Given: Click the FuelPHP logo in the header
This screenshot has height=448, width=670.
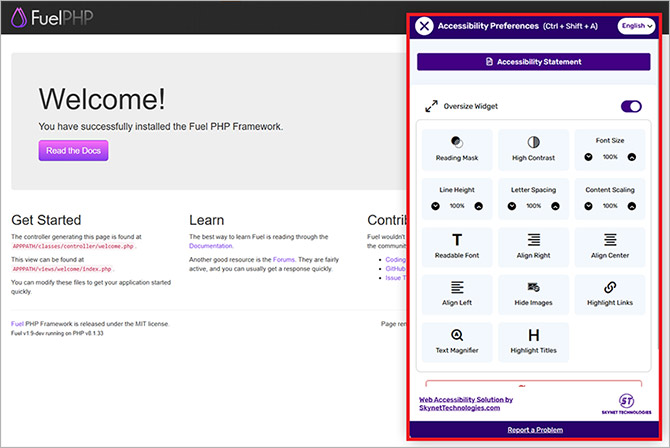Looking at the screenshot, I should [52, 18].
